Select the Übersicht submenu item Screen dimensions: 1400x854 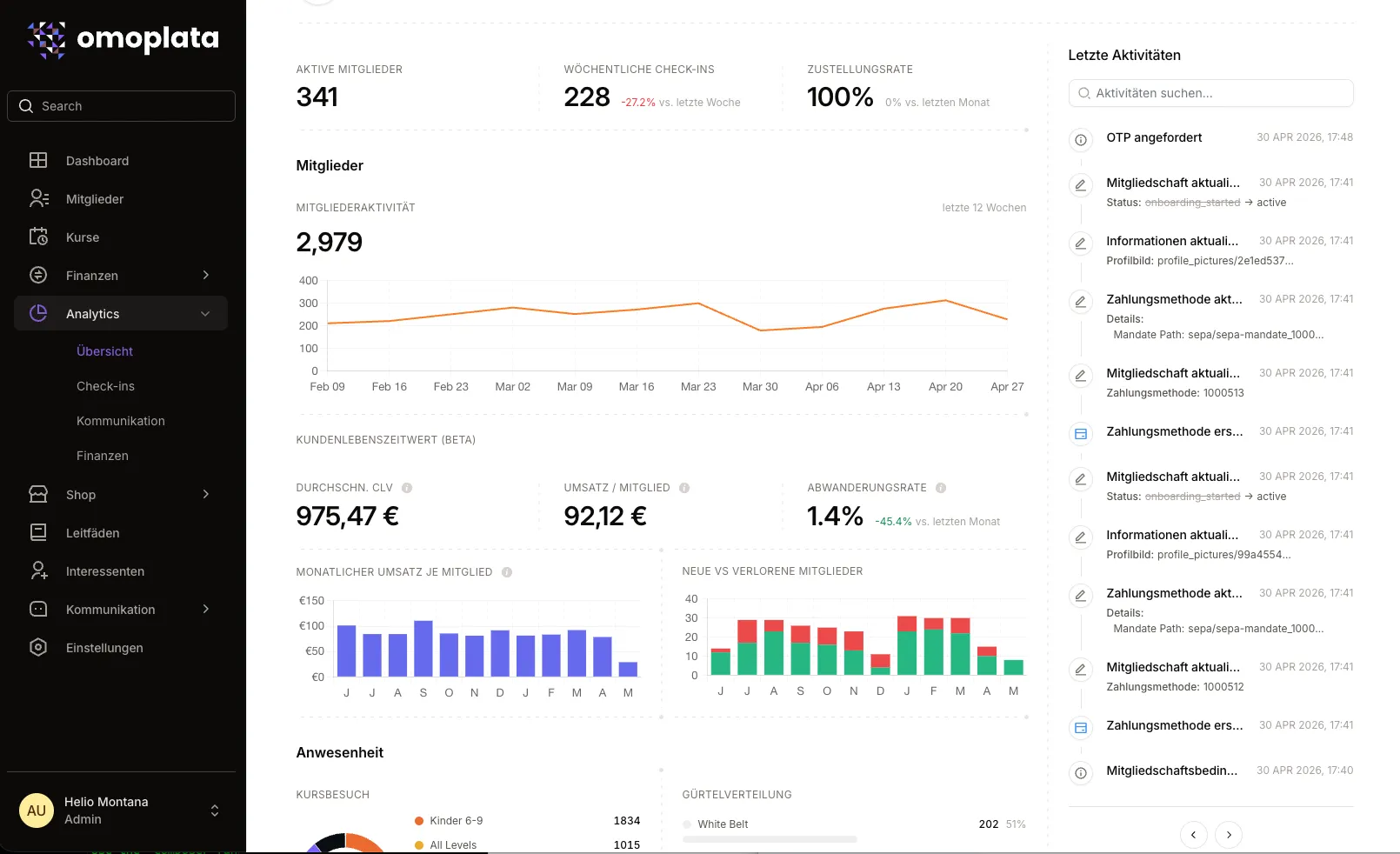[x=104, y=351]
